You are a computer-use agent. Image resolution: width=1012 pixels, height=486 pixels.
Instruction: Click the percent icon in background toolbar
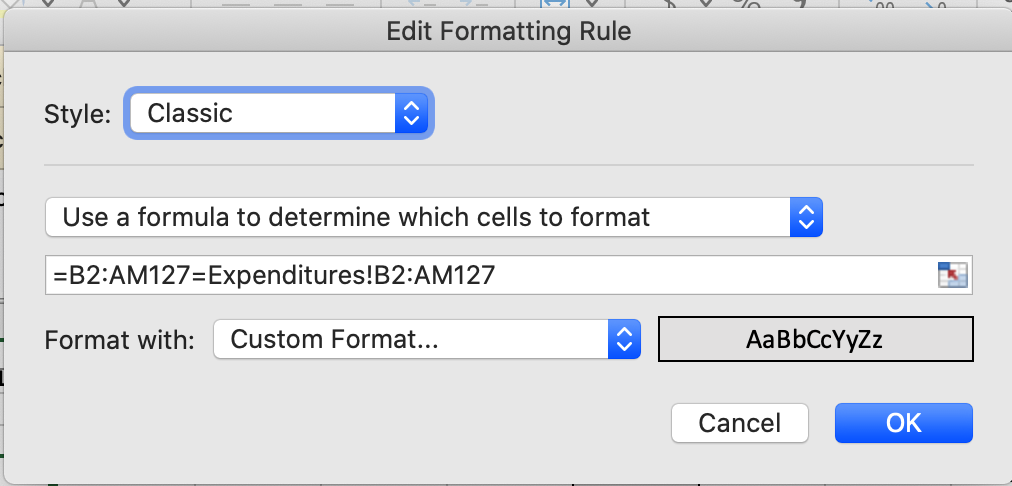tap(744, 6)
